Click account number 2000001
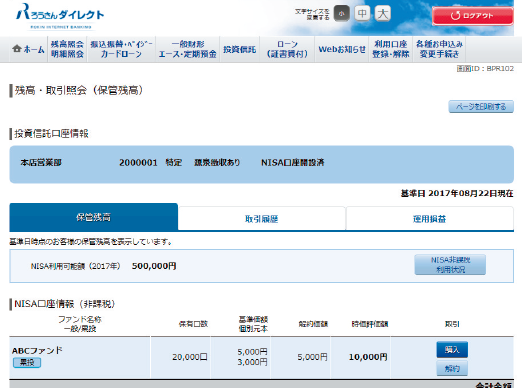This screenshot has height=388, width=522. tap(138, 163)
